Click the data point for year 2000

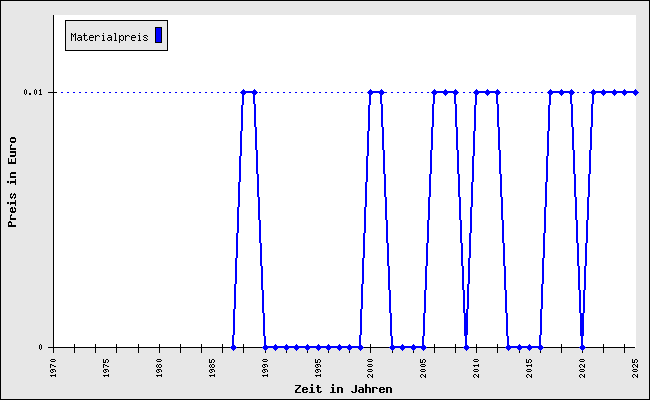point(370,92)
